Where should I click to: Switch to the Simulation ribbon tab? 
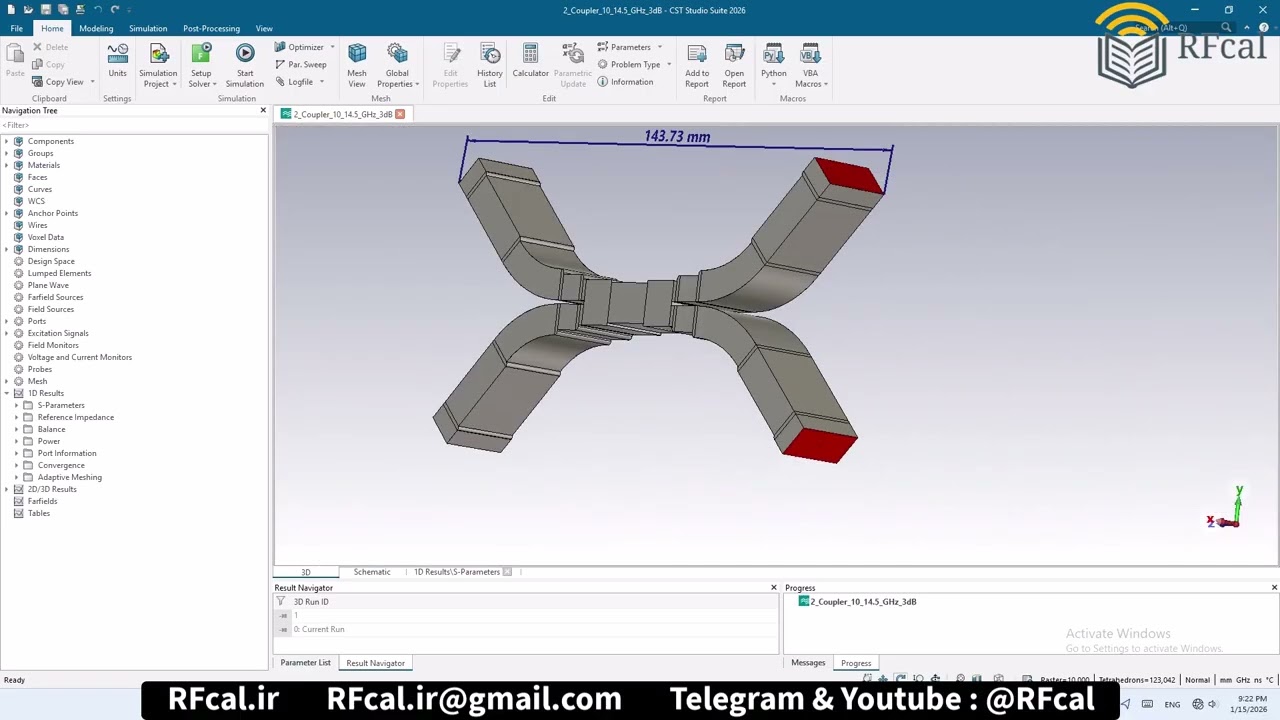coord(148,28)
